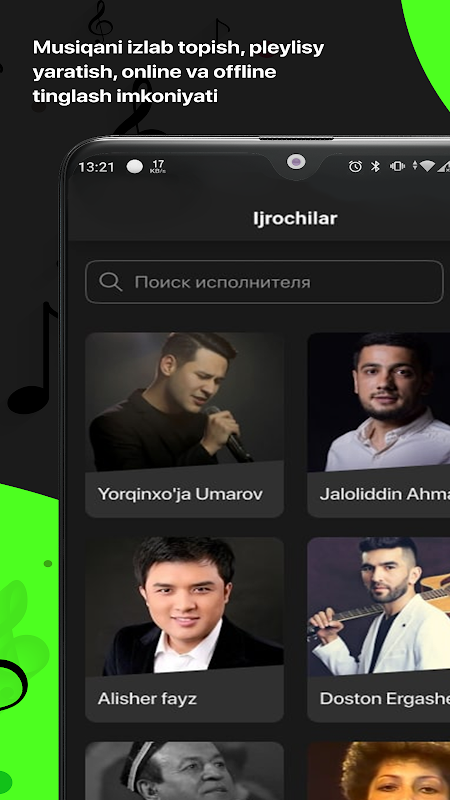Tap the white circle notification icon
Screen dimensions: 450x800
click(x=135, y=166)
